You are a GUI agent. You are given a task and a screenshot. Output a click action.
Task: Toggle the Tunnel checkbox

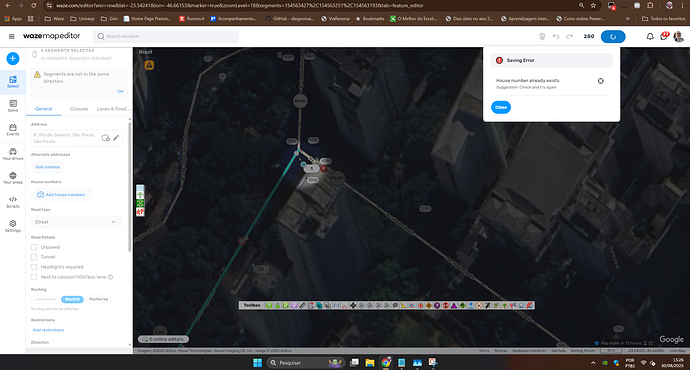coord(34,257)
